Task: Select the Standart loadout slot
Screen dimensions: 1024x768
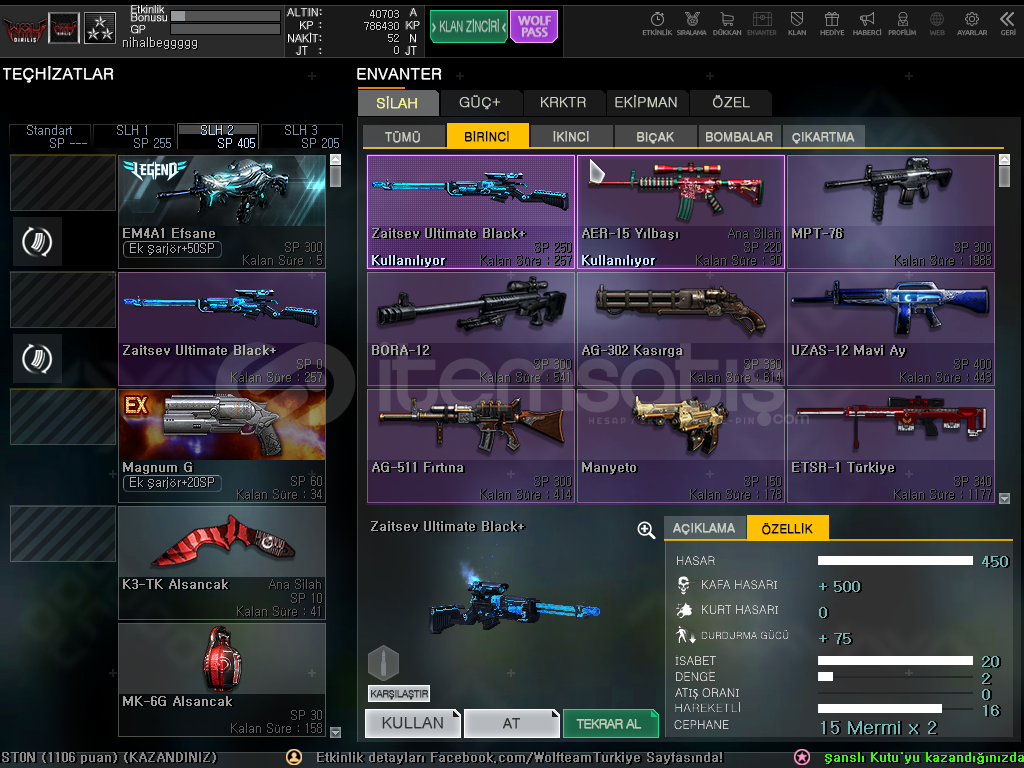Action: tap(50, 136)
